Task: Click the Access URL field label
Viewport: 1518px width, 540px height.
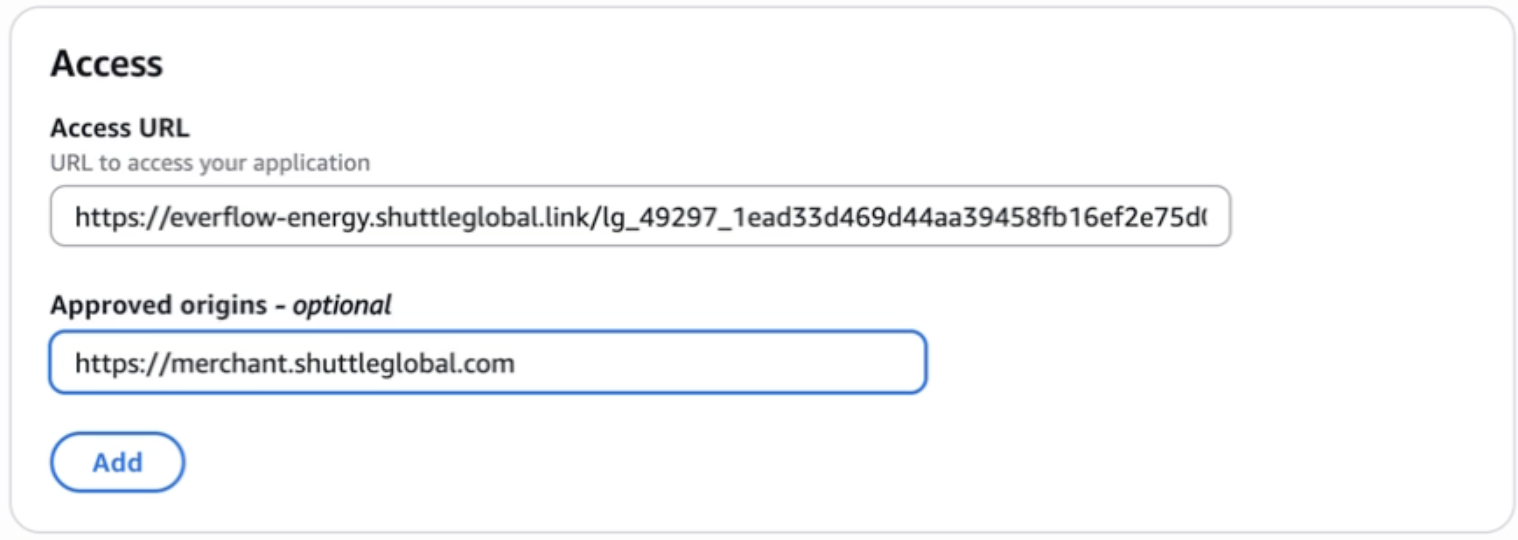Action: point(119,128)
